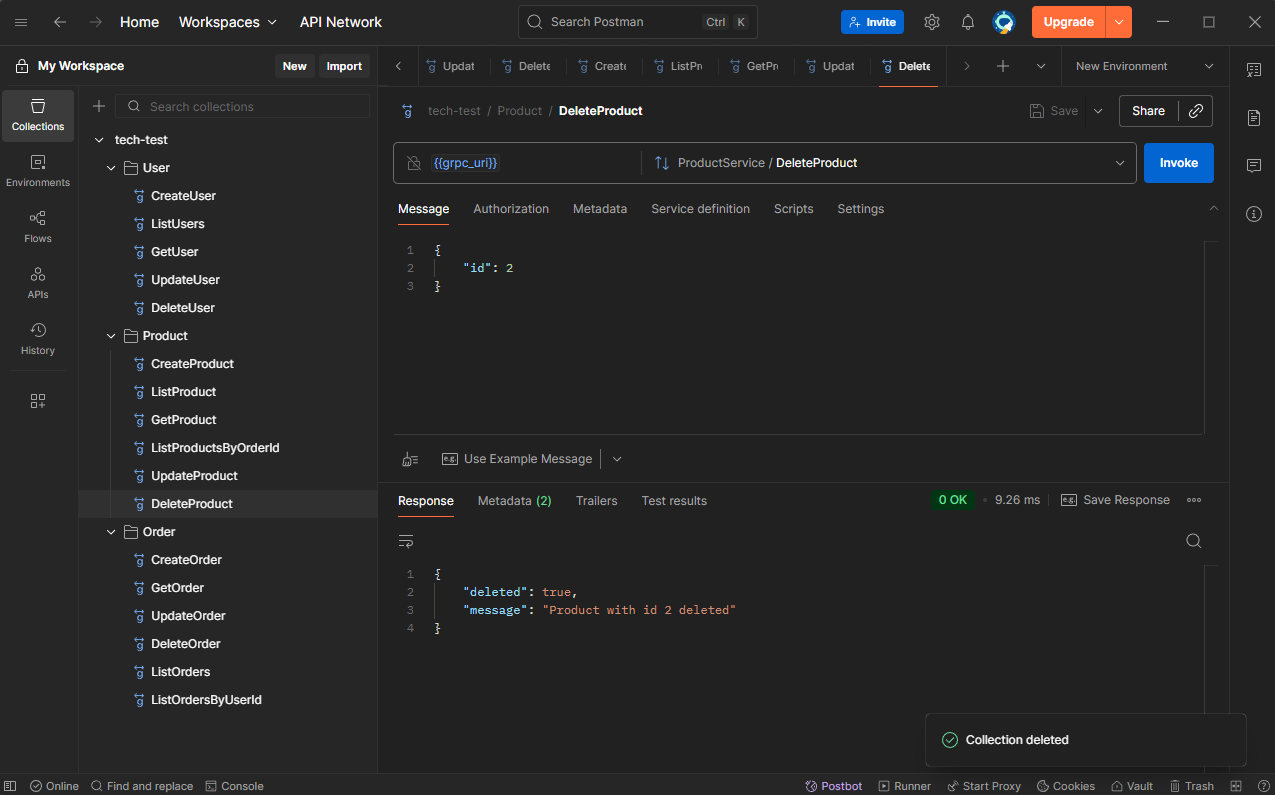Open the APIs sidebar panel
The image size is (1275, 795).
(38, 282)
